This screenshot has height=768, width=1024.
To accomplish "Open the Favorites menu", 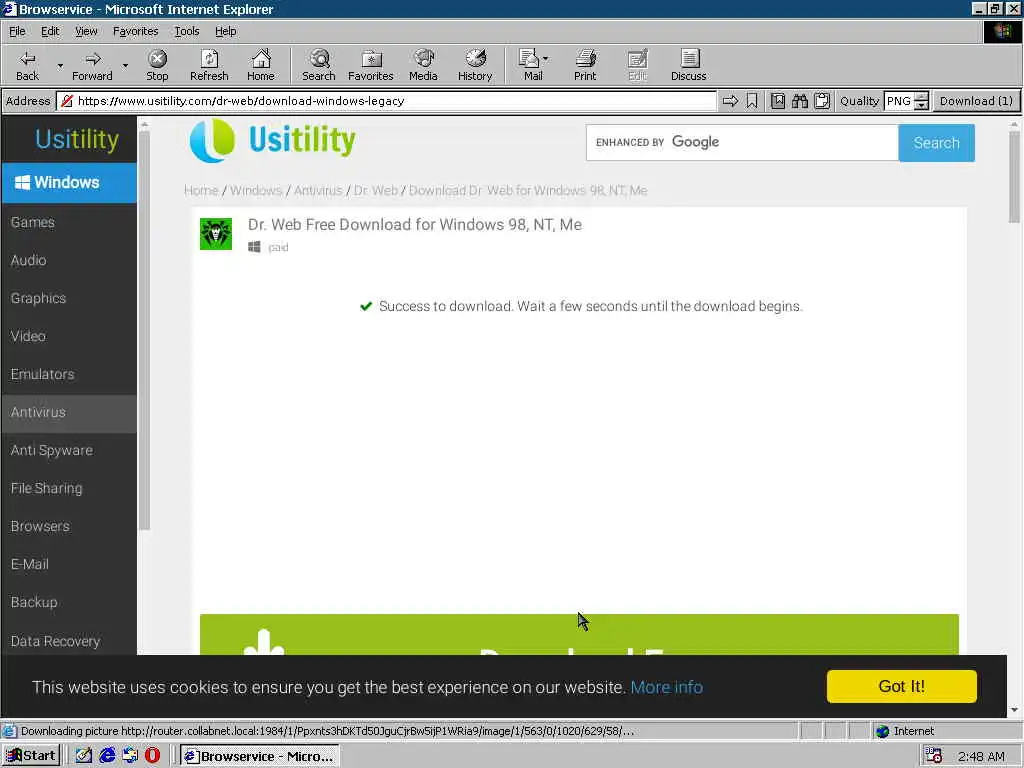I will [135, 31].
